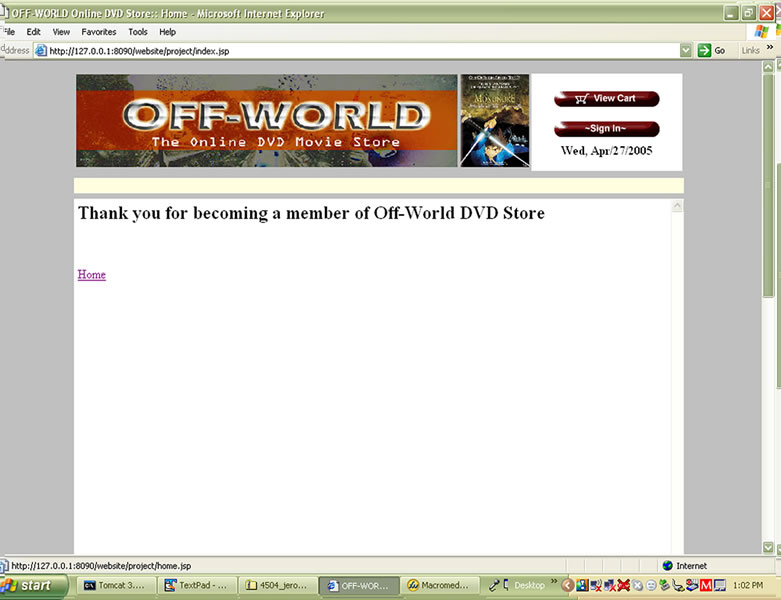Follow the Home link
Image resolution: width=781 pixels, height=600 pixels.
[92, 274]
